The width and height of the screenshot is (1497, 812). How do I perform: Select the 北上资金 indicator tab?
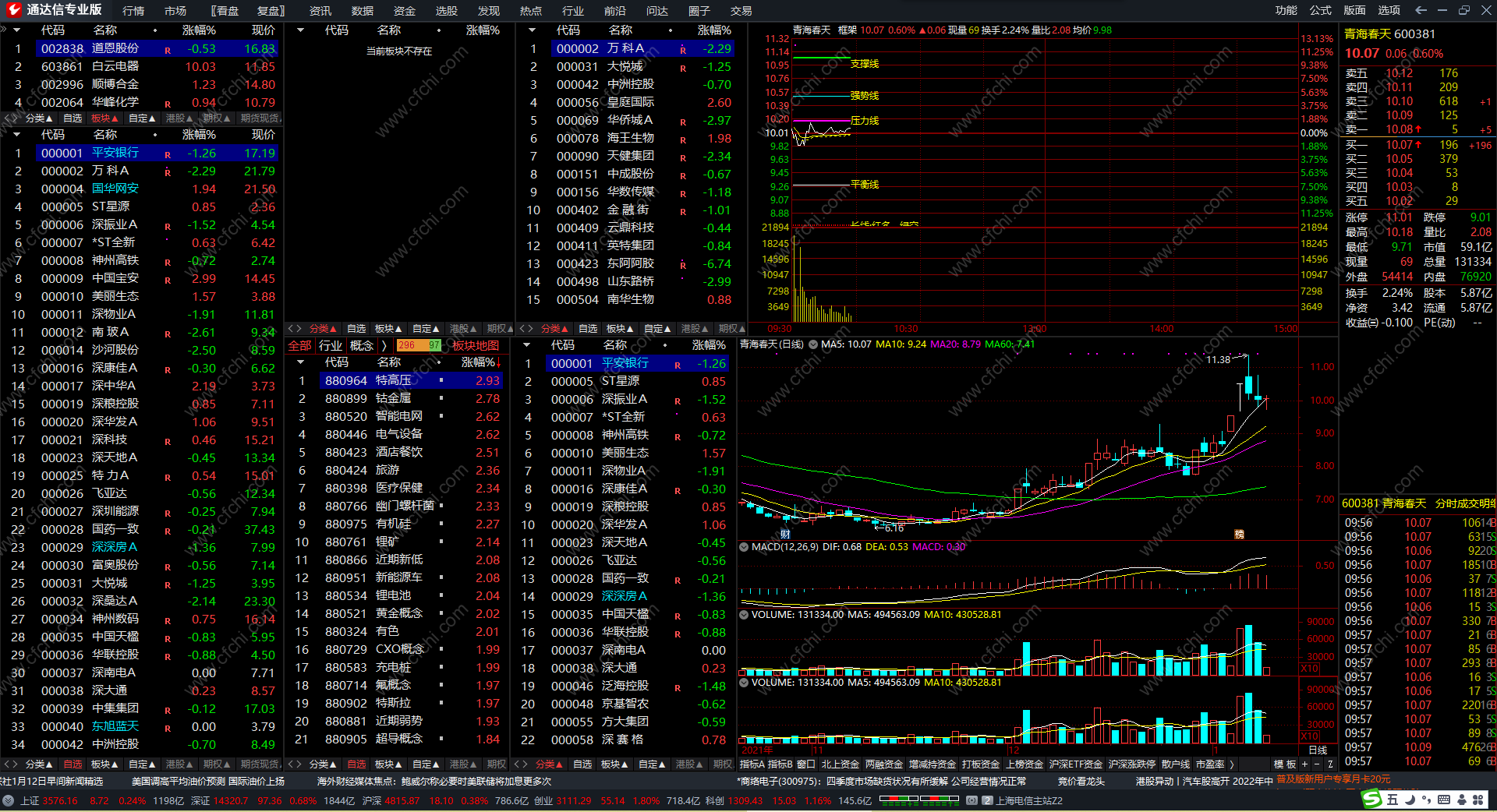tap(841, 764)
